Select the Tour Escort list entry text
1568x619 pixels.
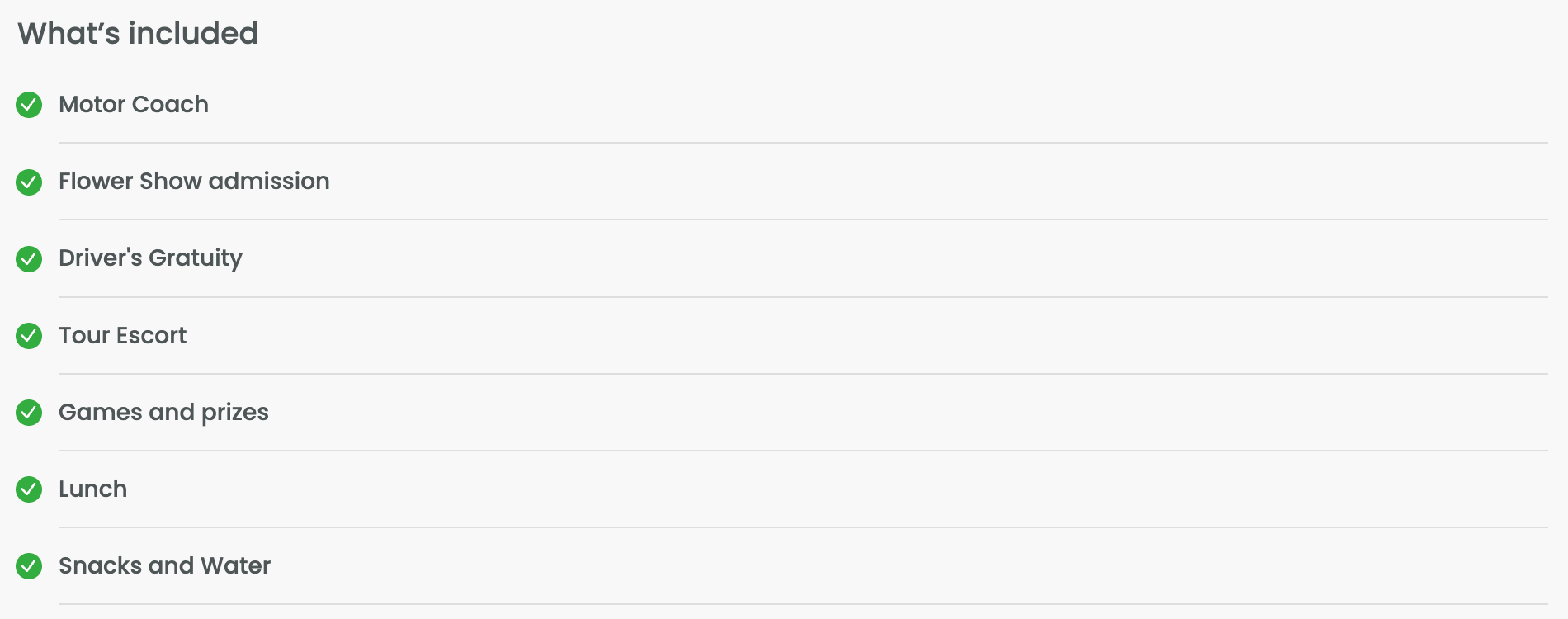[x=122, y=336]
